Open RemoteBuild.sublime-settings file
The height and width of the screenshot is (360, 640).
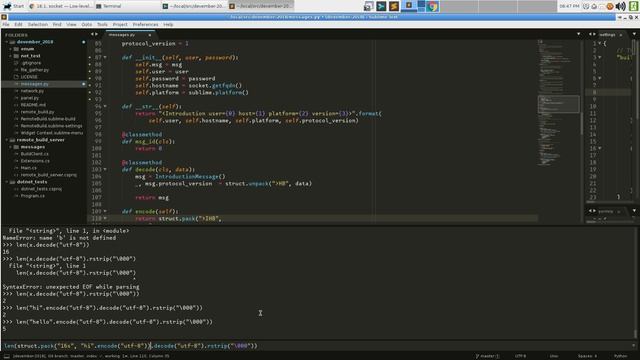click(x=51, y=126)
